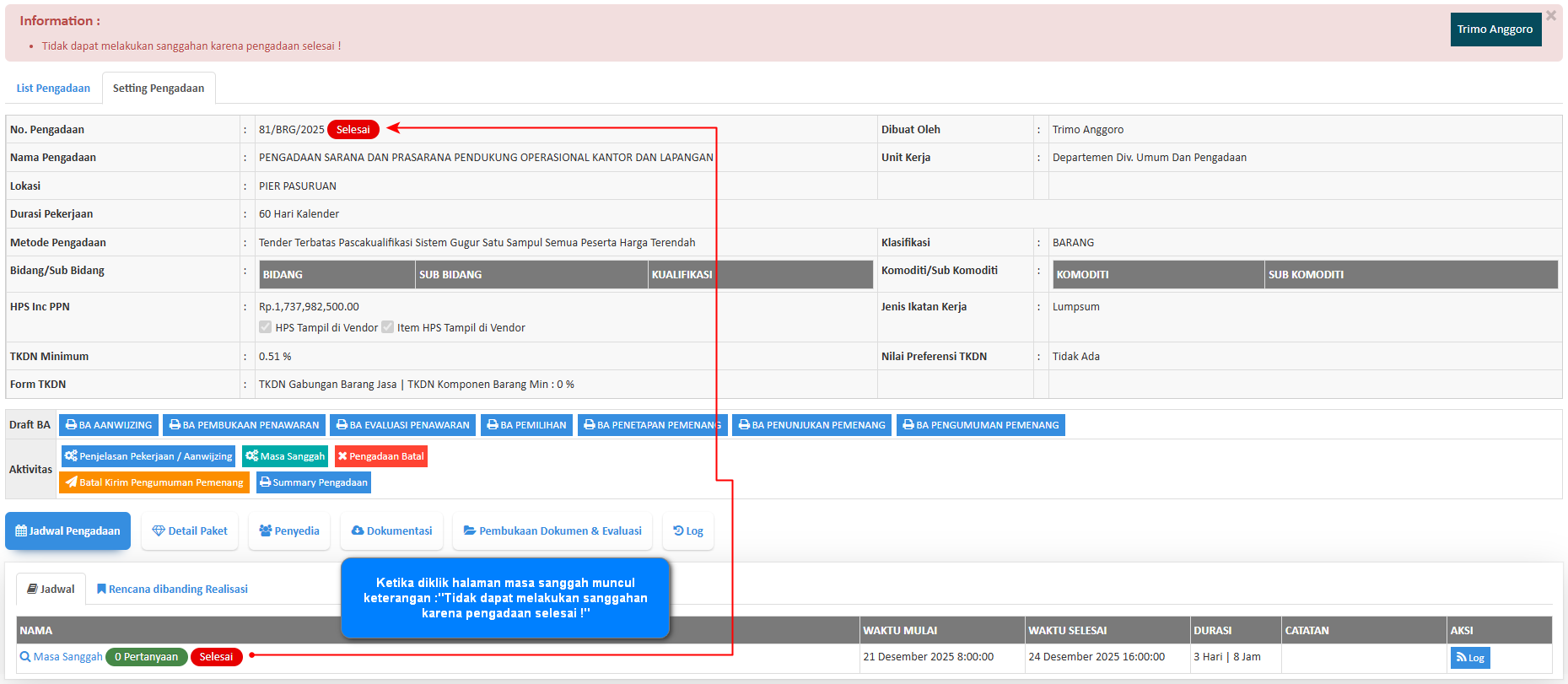Viewport: 1568px width, 684px height.
Task: Toggle HPS Tampil di Vendor checkbox
Action: [x=266, y=327]
